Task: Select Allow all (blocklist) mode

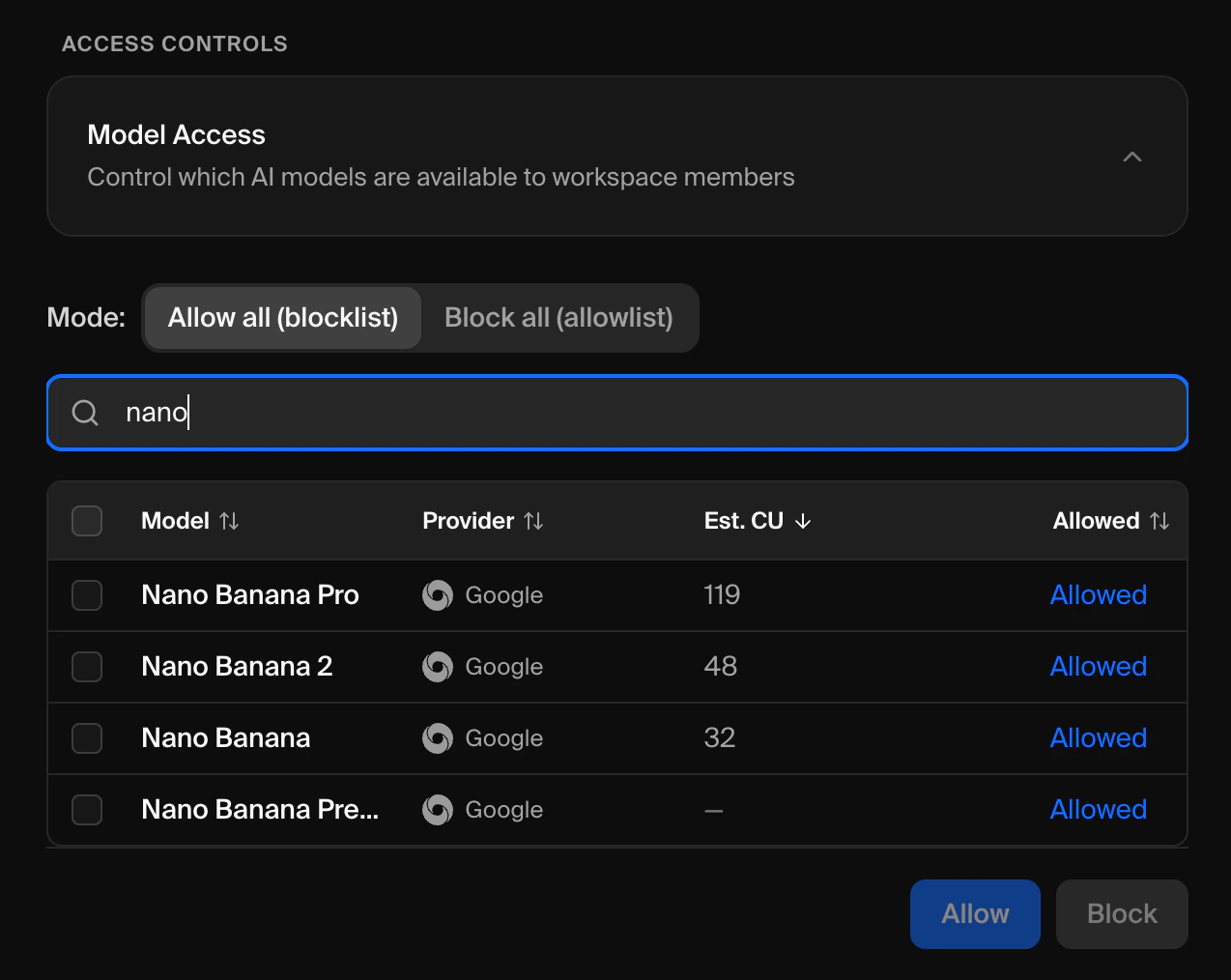Action: pyautogui.click(x=282, y=317)
